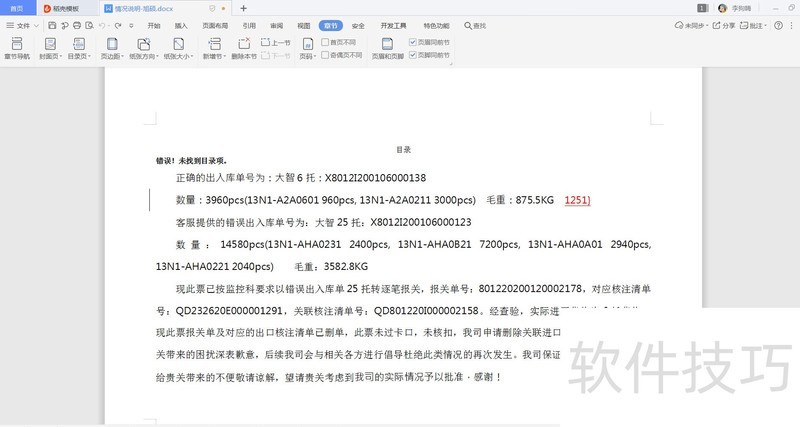The width and height of the screenshot is (800, 427).
Task: Click the text 13N1-AHA0221 2040pcs)
Action: (x=214, y=266)
